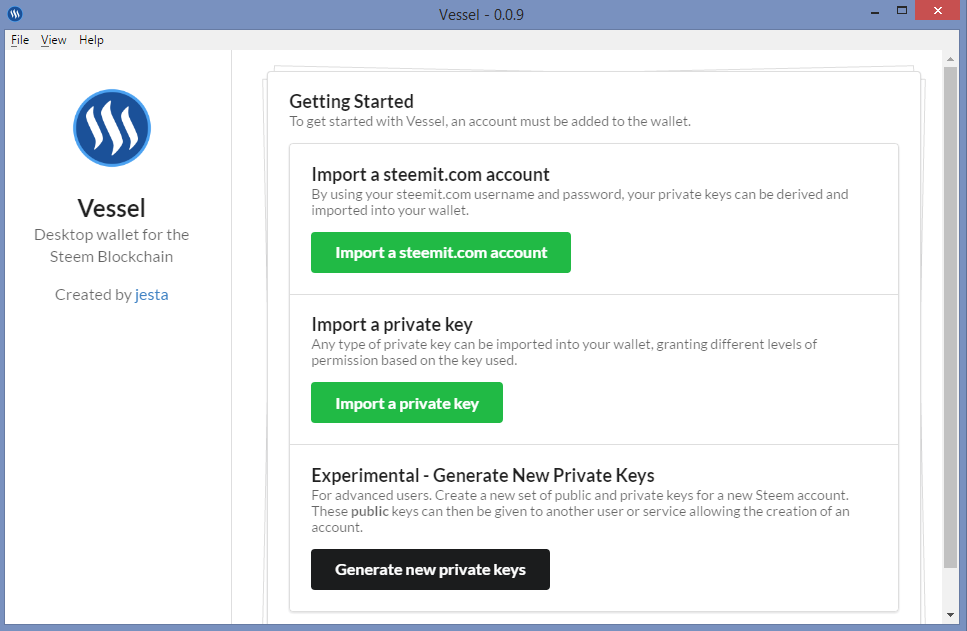Click 'Desktop wallet for the Steem Blockchain' text
967x631 pixels.
click(112, 245)
